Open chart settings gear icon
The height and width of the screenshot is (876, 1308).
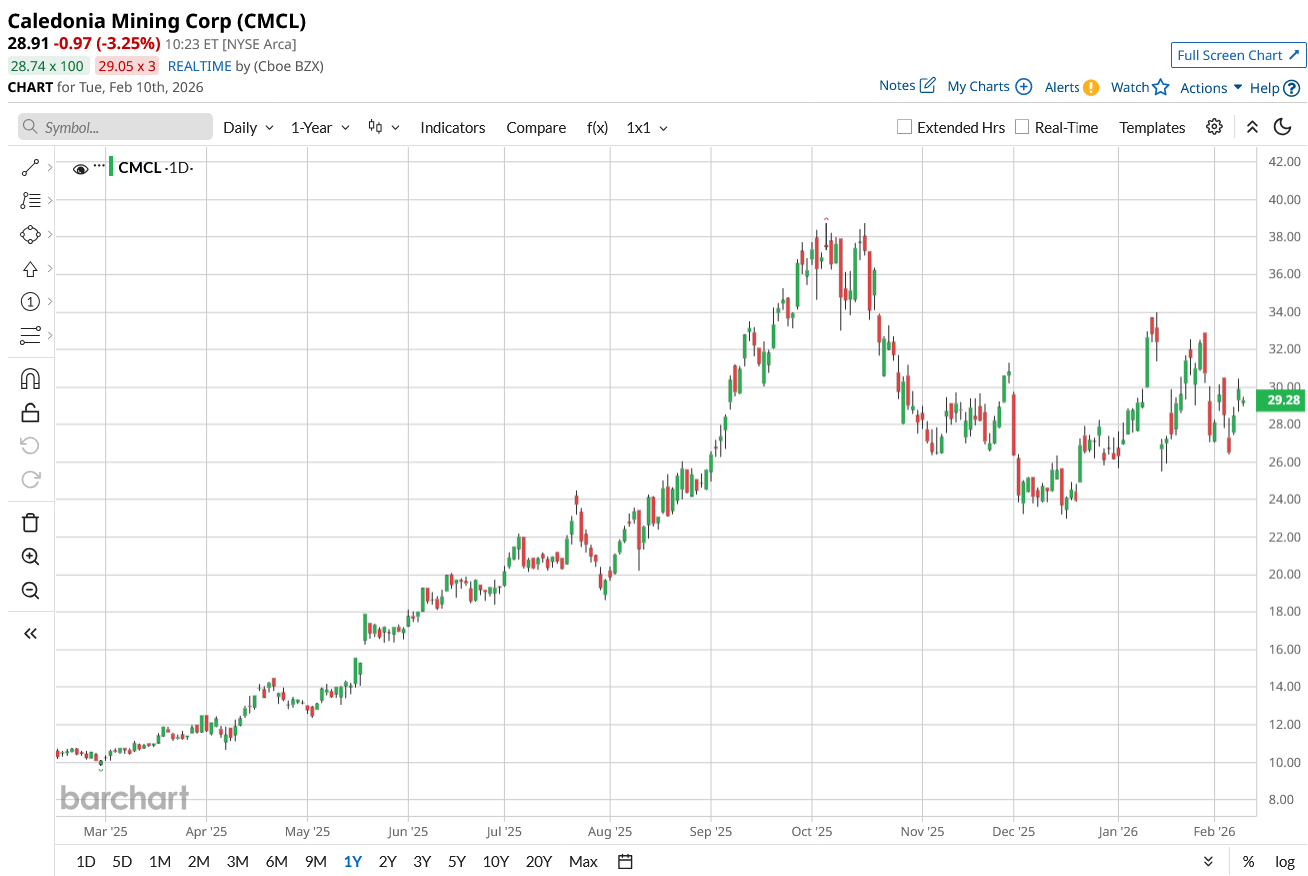[x=1214, y=127]
